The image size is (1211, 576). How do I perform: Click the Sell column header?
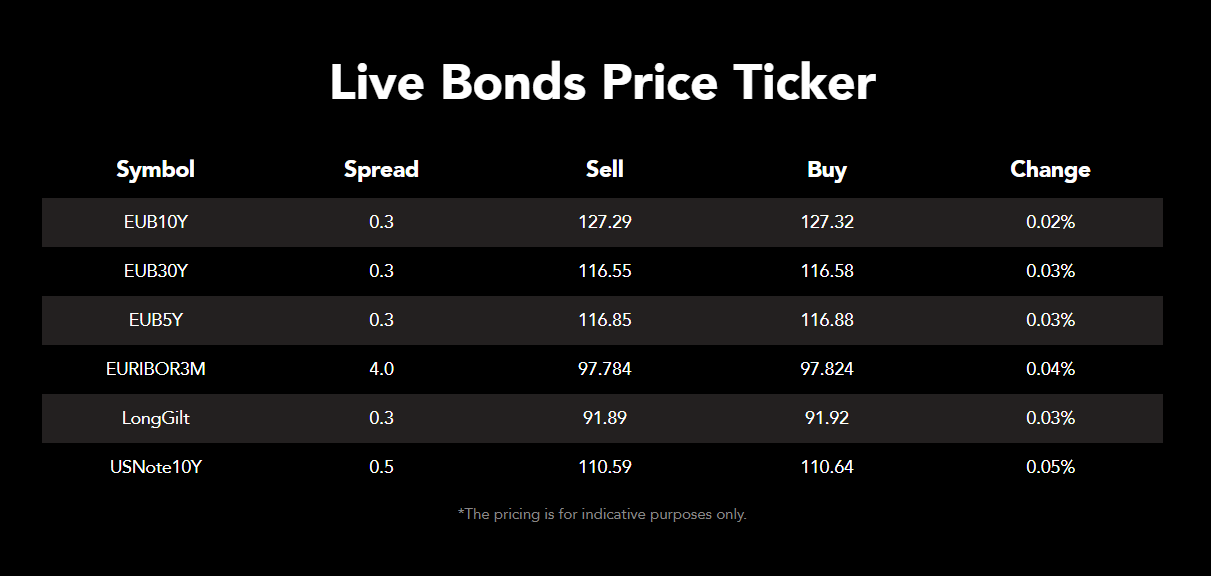click(604, 170)
